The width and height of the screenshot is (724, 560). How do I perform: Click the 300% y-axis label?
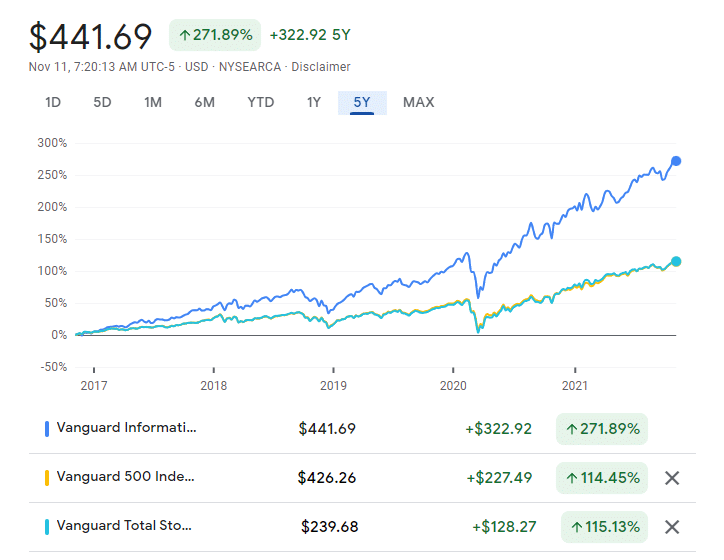[x=52, y=143]
